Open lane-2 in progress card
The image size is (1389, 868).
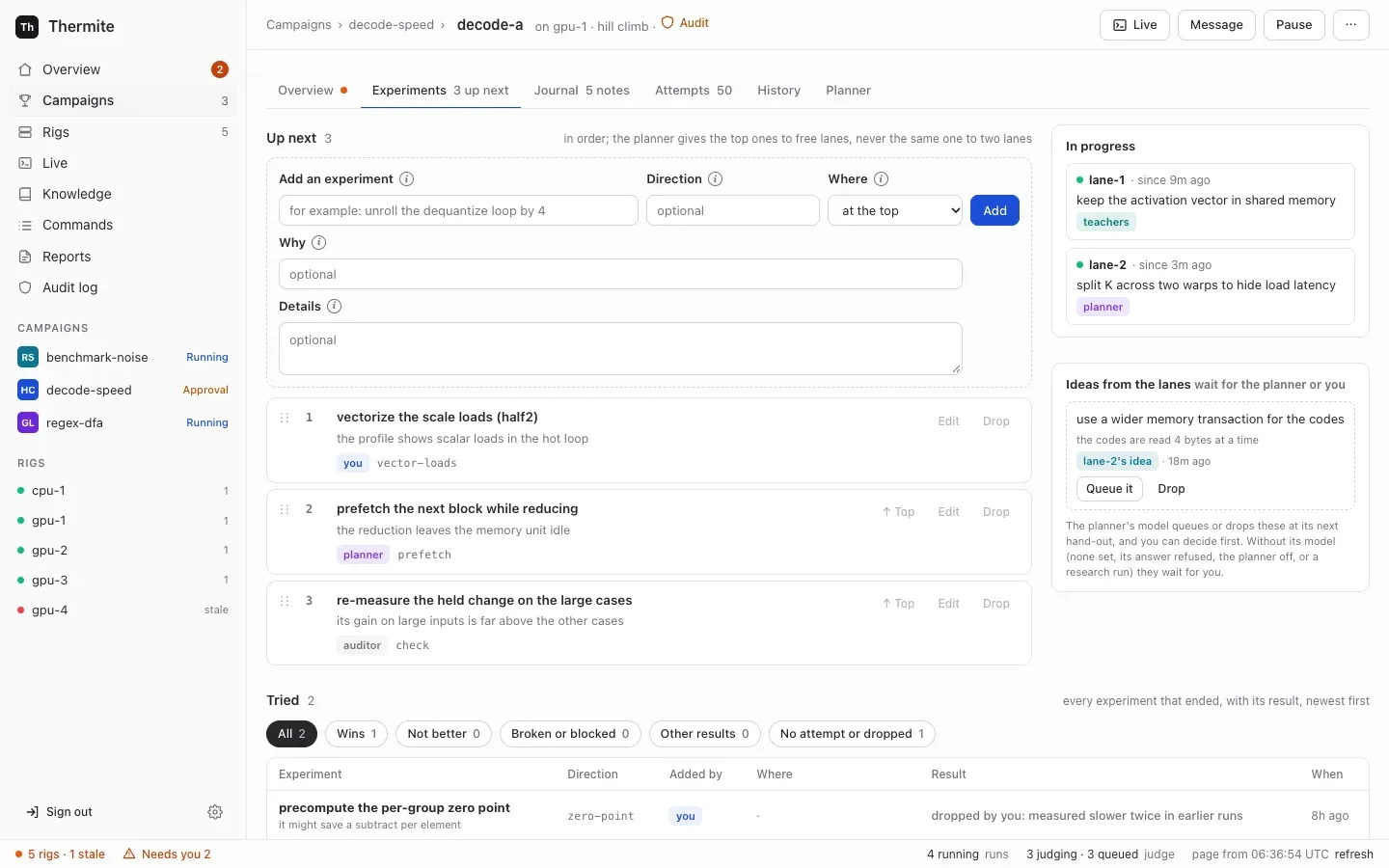tap(1211, 285)
